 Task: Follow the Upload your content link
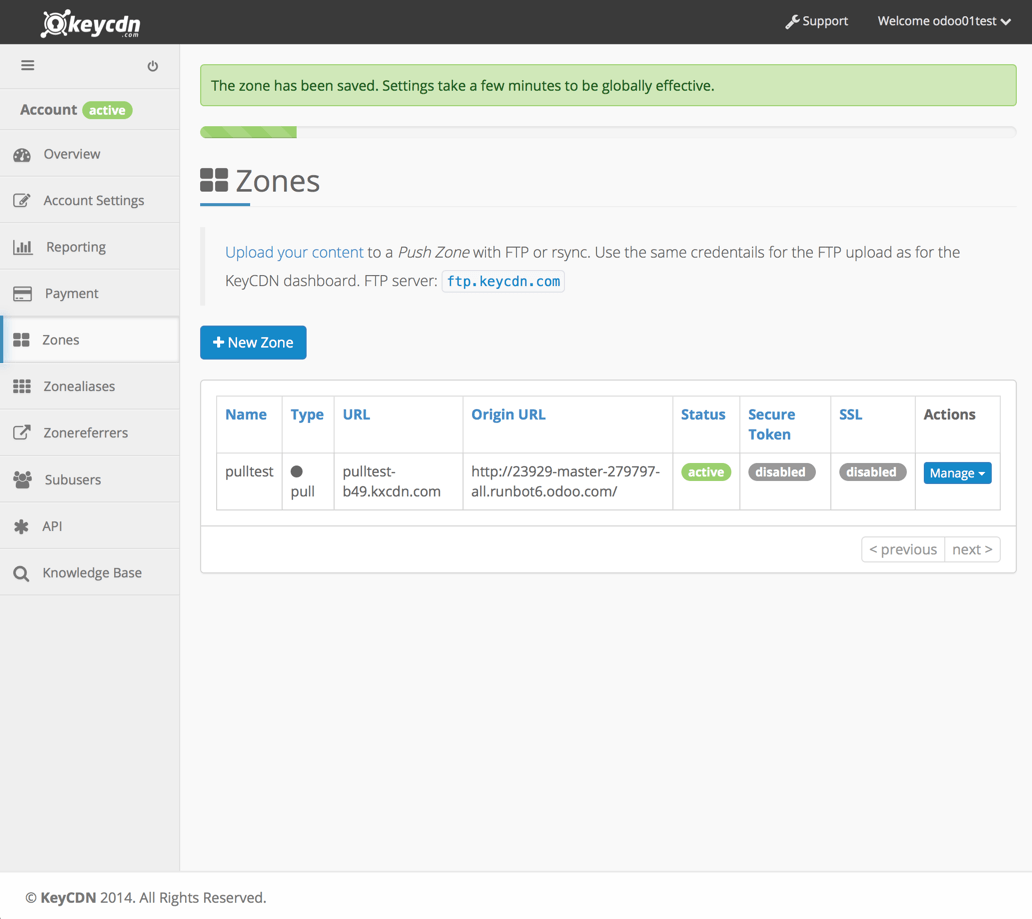[x=294, y=252]
